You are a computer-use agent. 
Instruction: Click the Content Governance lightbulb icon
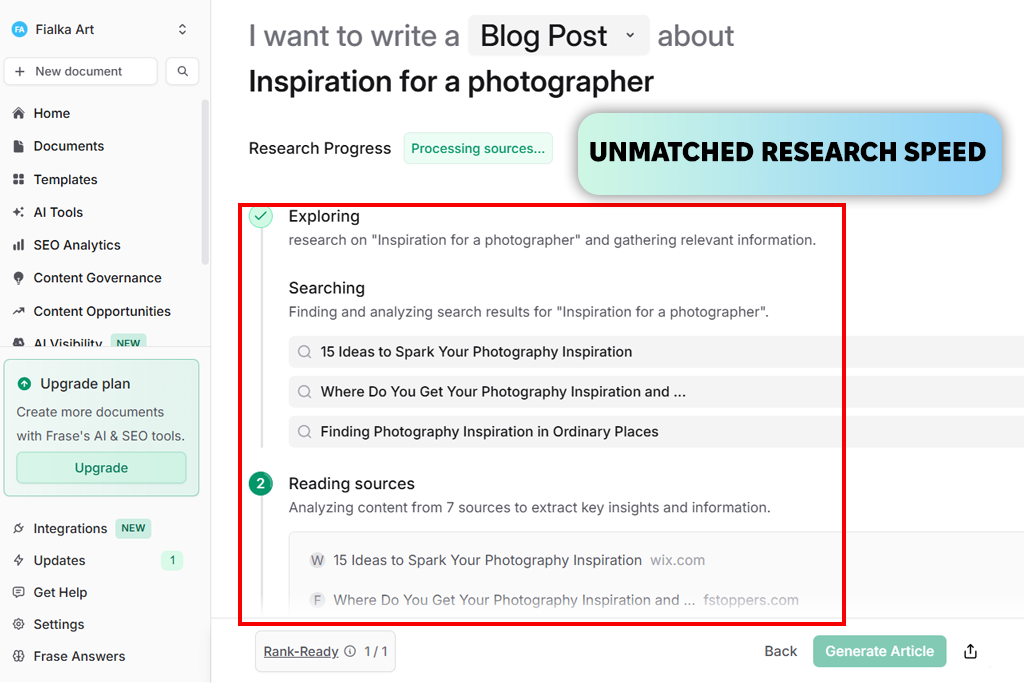[18, 278]
